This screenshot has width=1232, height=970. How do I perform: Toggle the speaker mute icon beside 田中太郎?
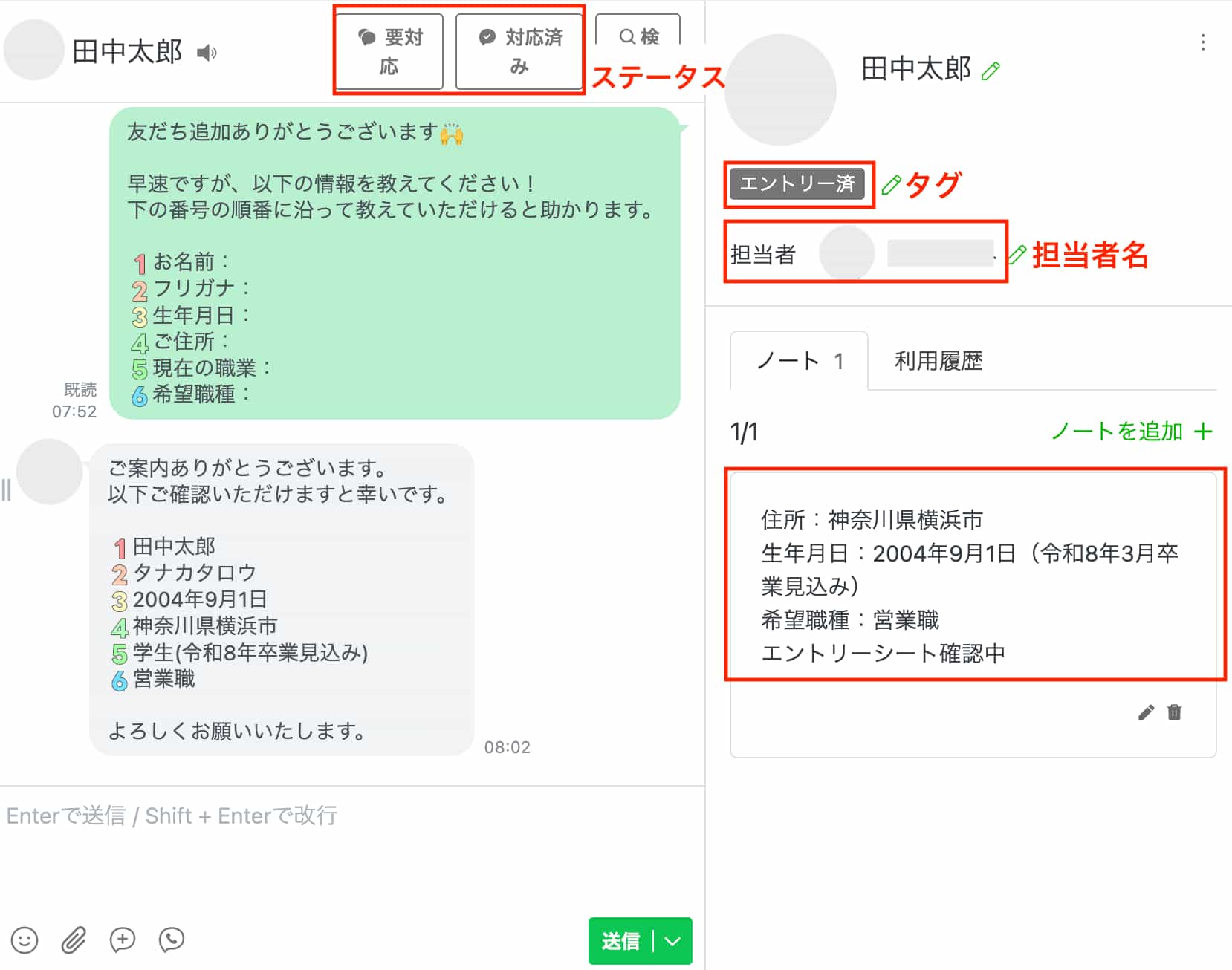(207, 53)
